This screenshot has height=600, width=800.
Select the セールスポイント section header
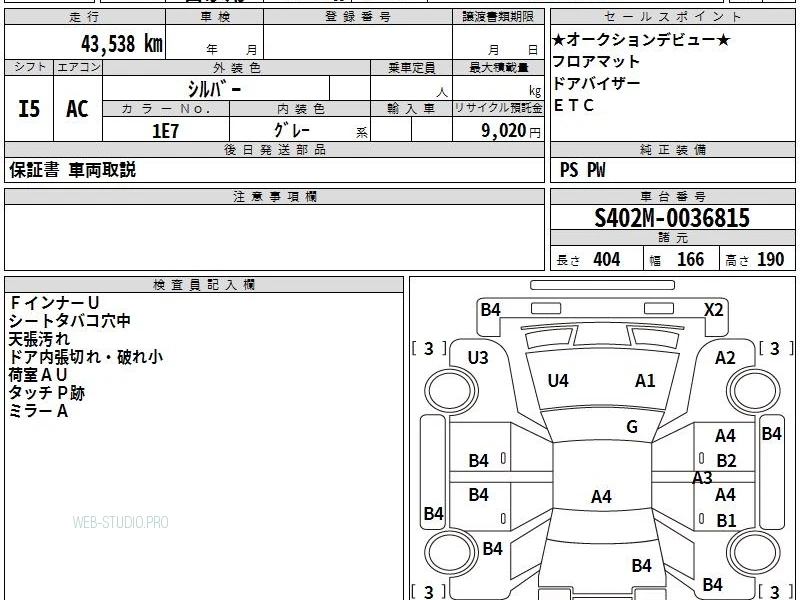672,17
